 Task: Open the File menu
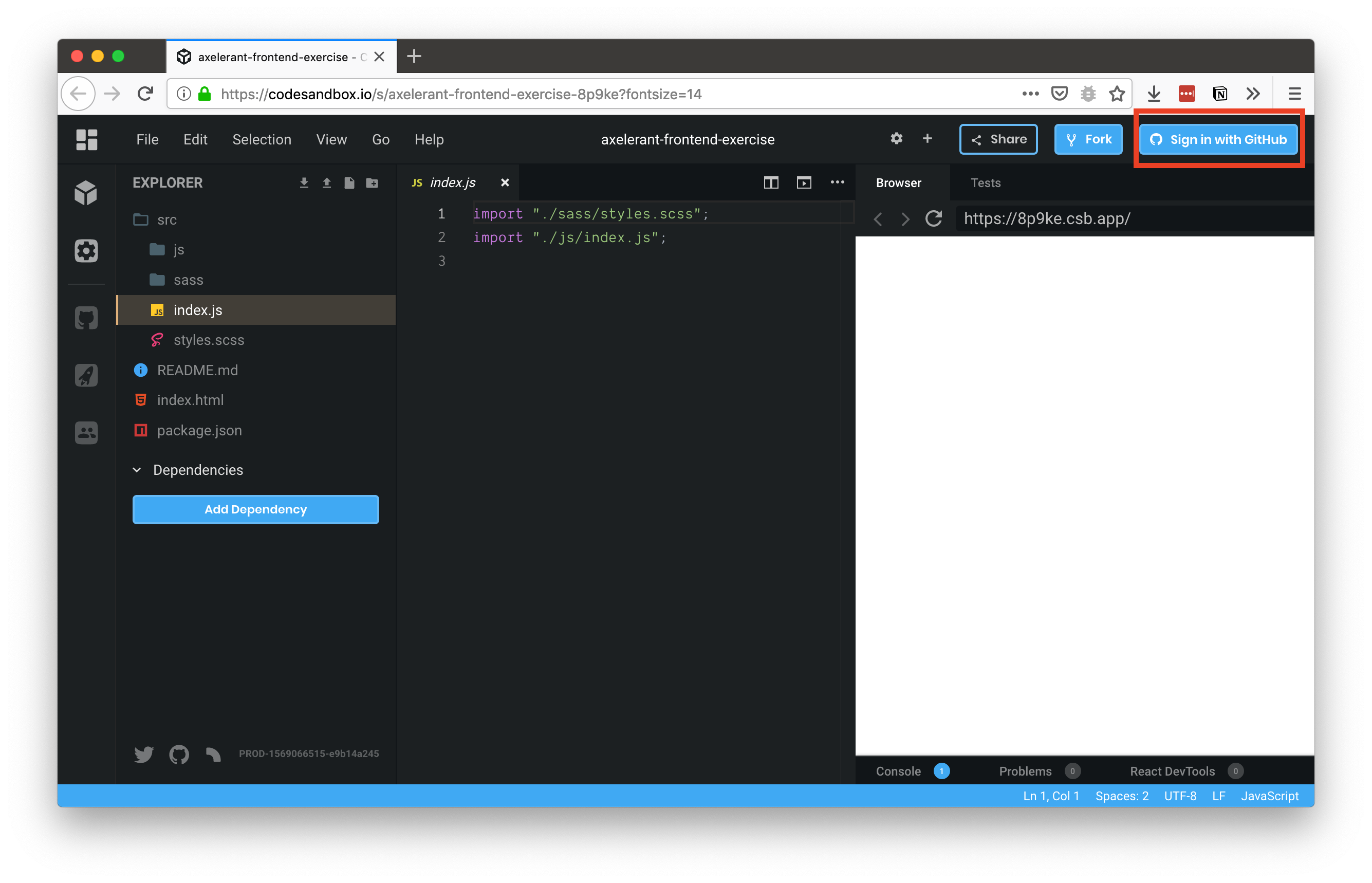[147, 139]
